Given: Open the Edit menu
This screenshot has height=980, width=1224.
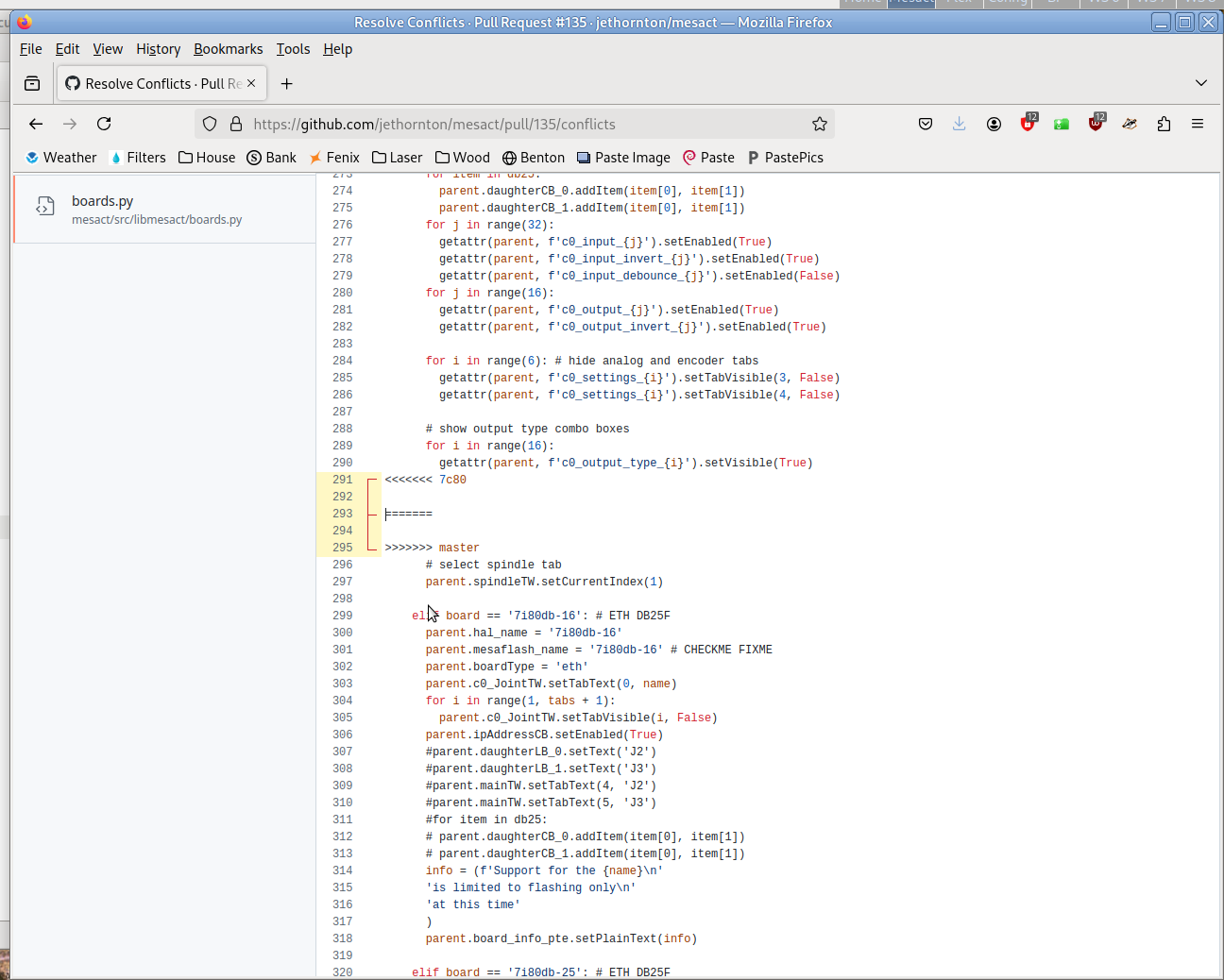Looking at the screenshot, I should [67, 49].
